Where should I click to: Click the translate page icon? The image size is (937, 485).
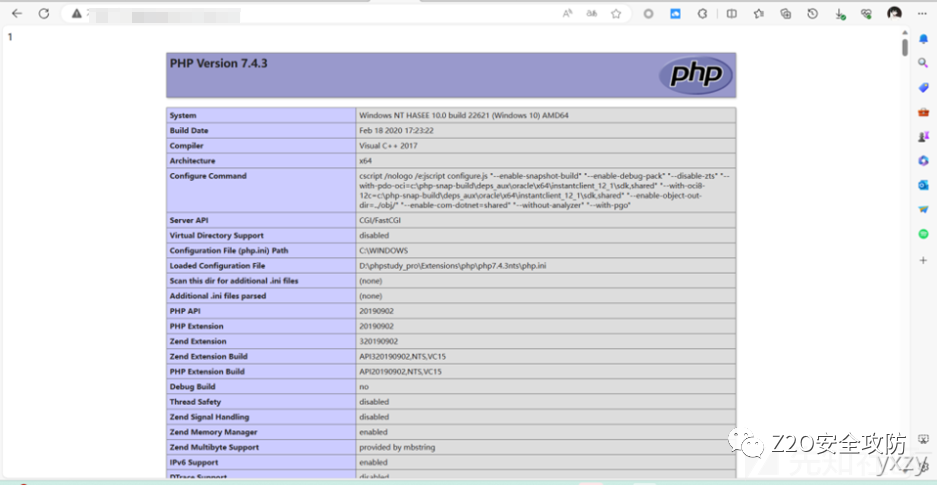tap(592, 14)
